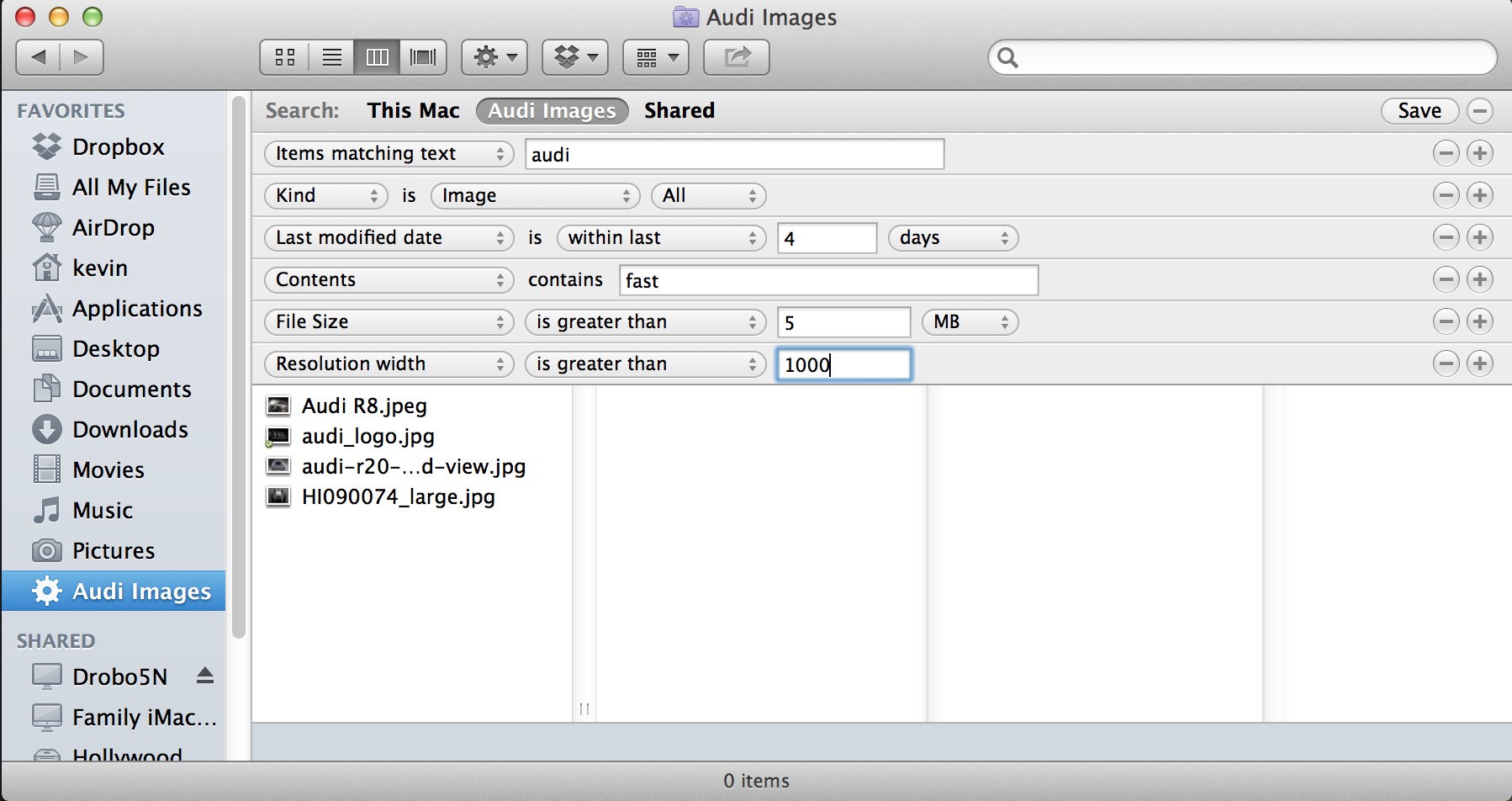The height and width of the screenshot is (801, 1512).
Task: Focus the toolbar search field
Action: [1242, 57]
